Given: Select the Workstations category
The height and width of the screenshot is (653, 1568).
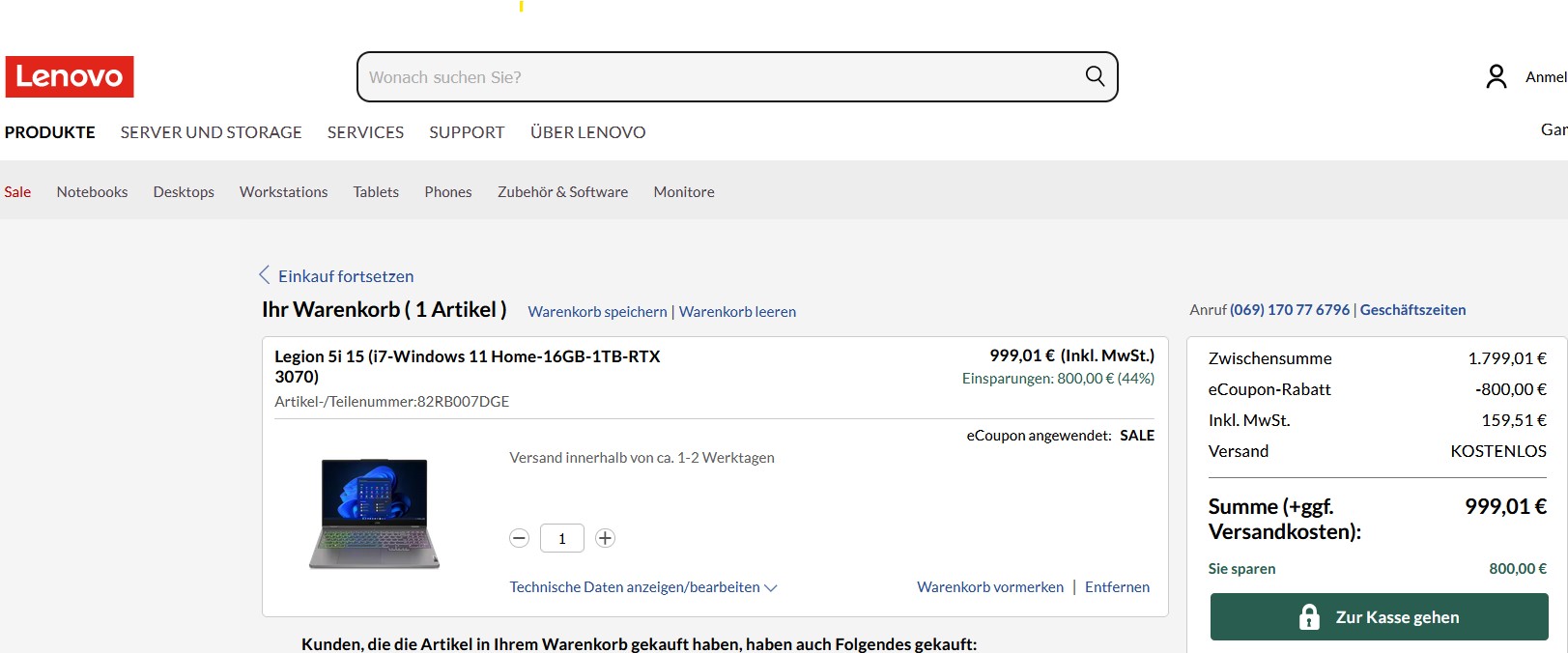Looking at the screenshot, I should click(x=284, y=192).
